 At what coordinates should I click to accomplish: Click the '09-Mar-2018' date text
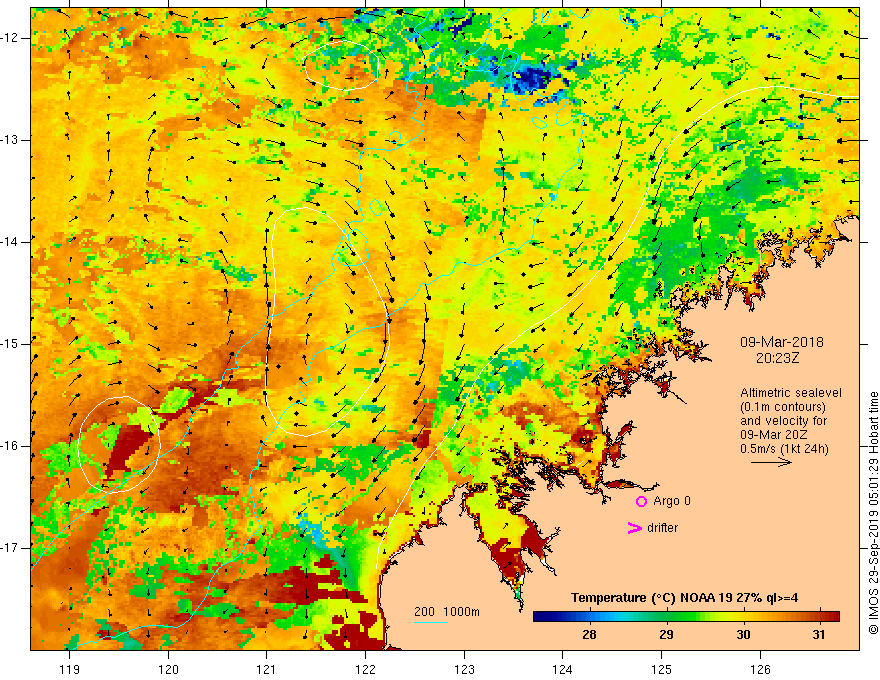click(782, 342)
